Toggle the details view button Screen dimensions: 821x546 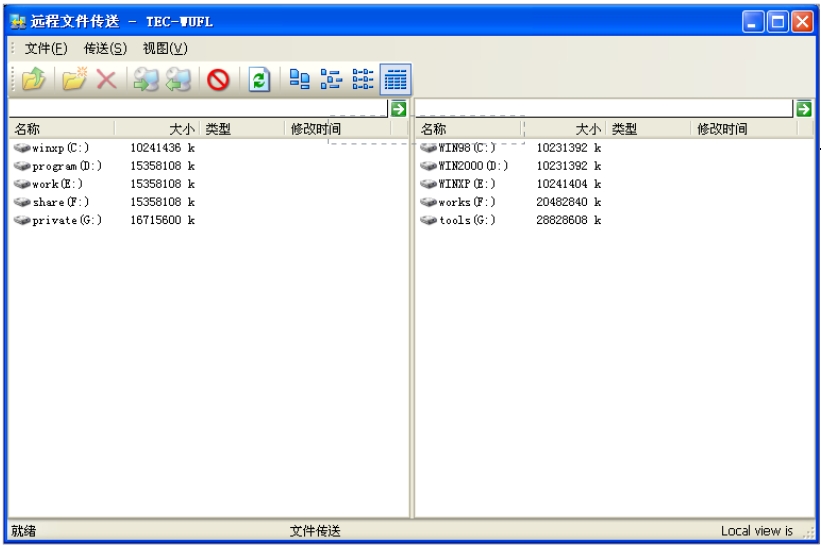click(395, 80)
